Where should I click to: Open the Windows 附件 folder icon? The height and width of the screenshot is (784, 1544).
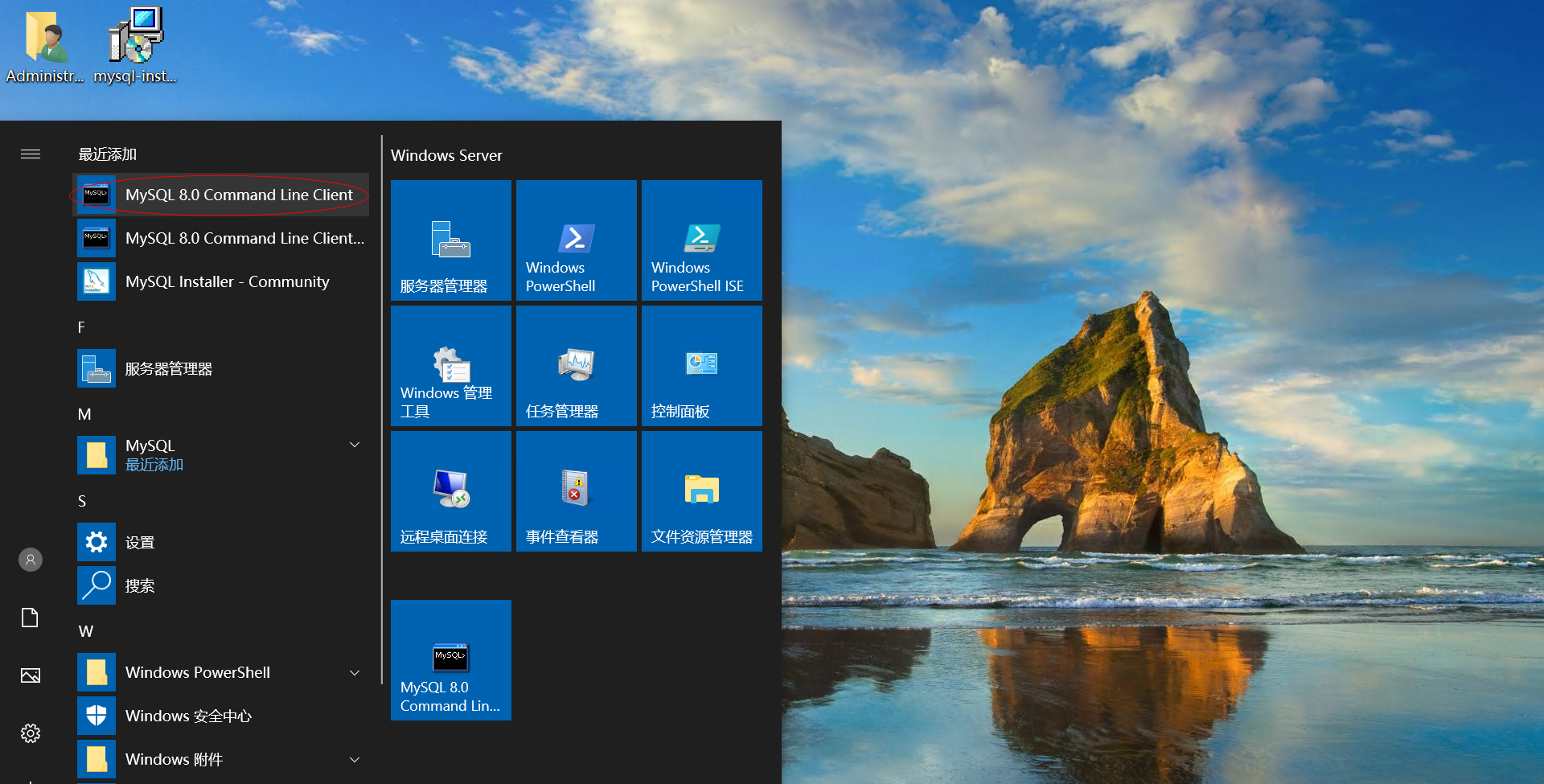[x=96, y=759]
